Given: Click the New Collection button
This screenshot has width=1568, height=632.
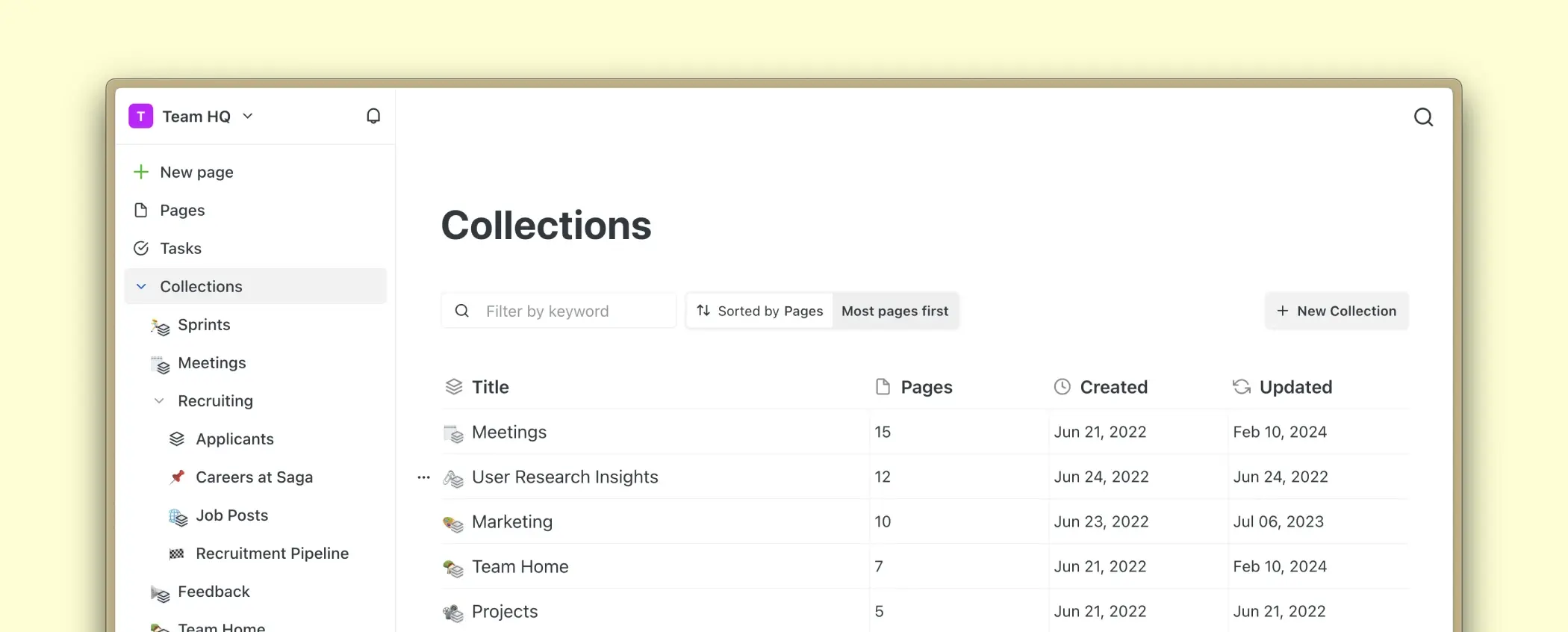Looking at the screenshot, I should [1337, 312].
